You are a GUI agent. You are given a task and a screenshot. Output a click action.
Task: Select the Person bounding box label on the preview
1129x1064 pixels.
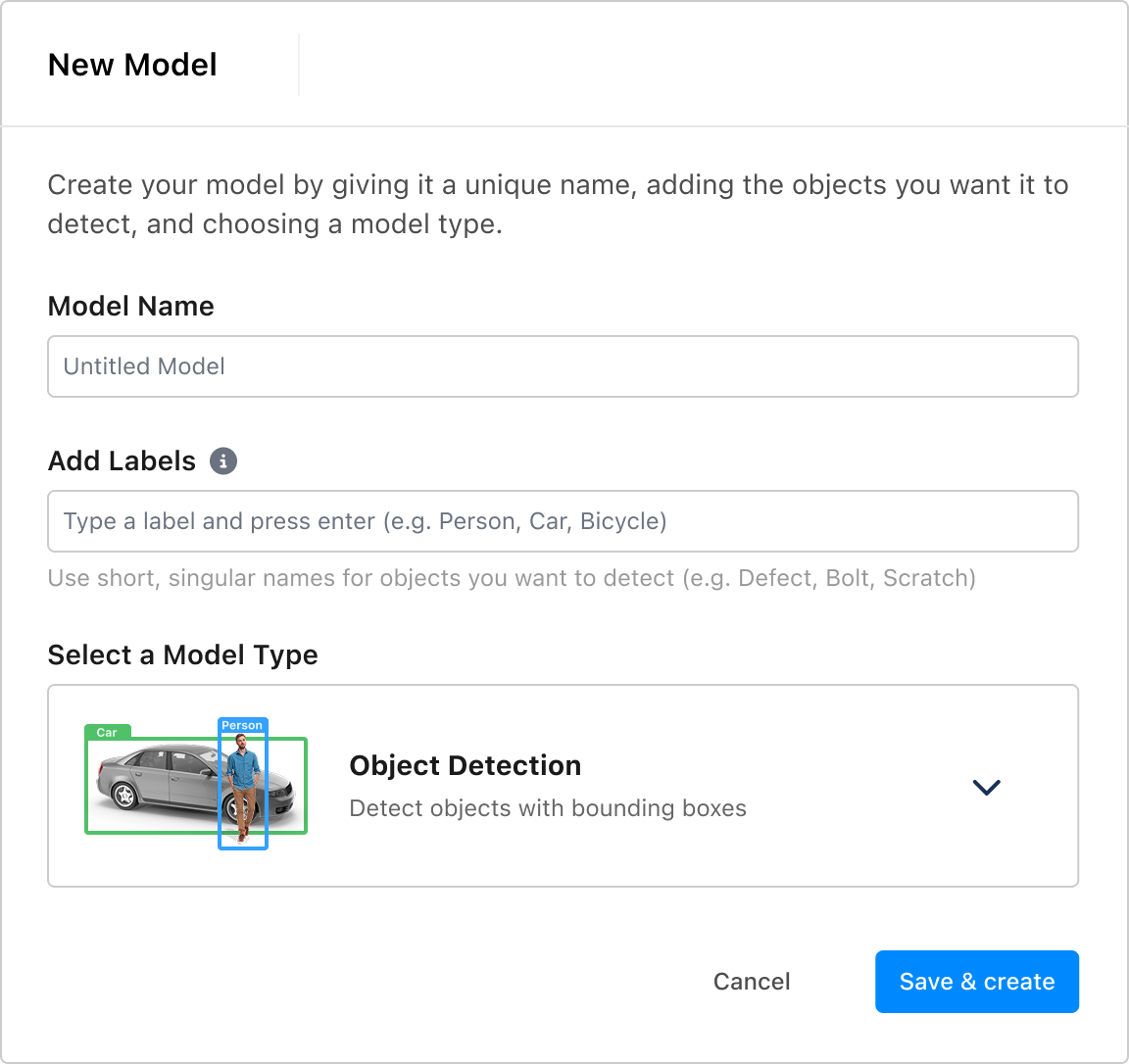point(242,725)
